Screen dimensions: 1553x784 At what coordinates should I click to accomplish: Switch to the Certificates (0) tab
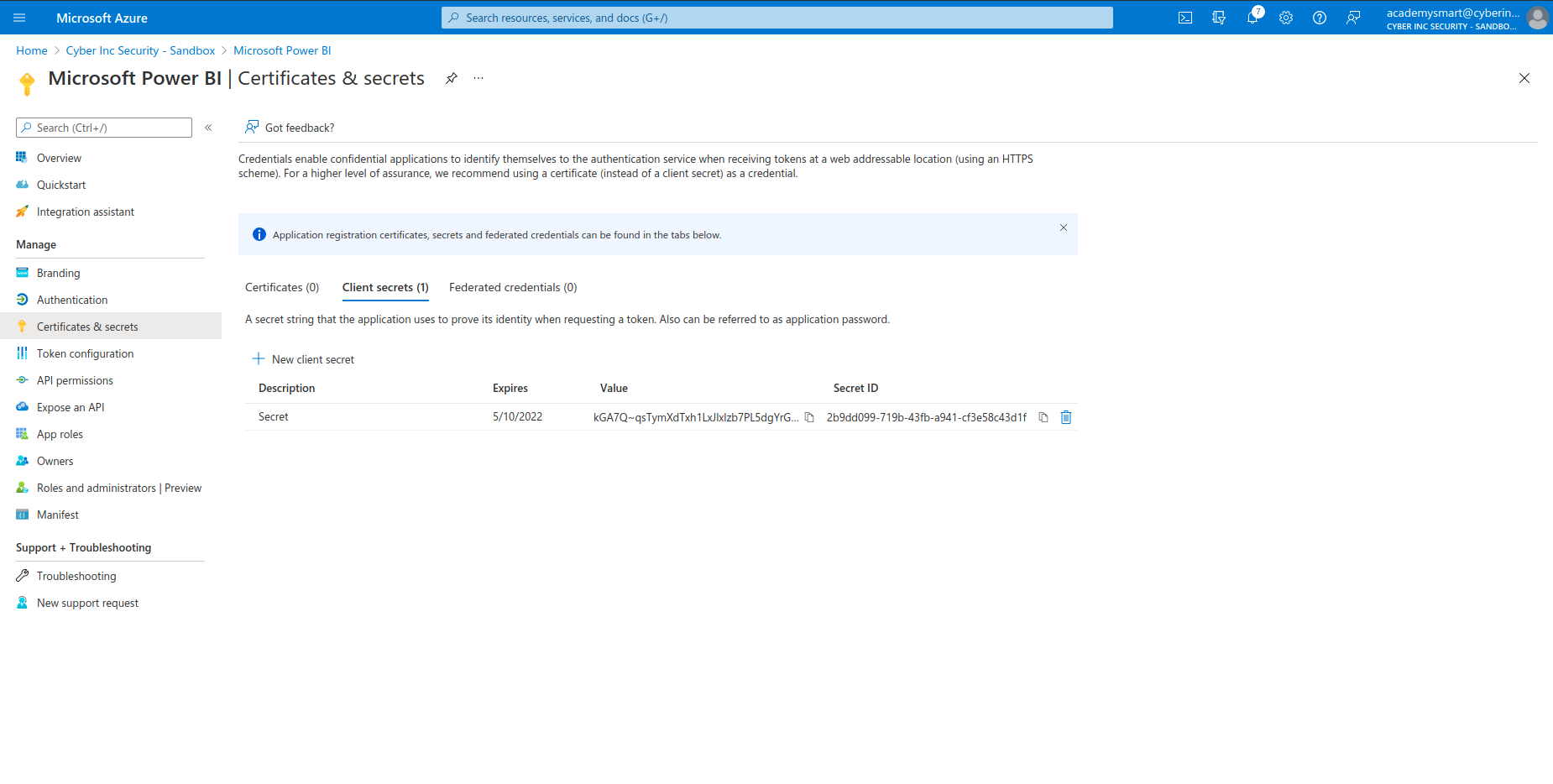tap(282, 287)
